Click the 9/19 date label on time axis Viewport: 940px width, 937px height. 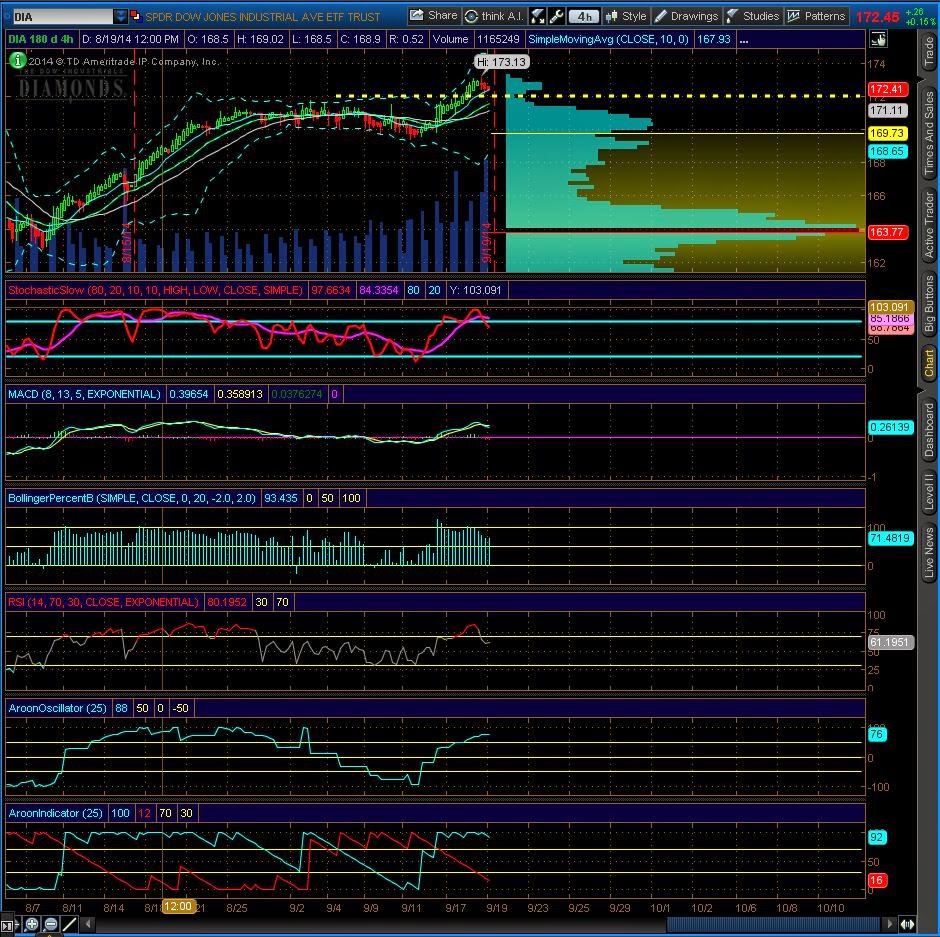(x=496, y=907)
